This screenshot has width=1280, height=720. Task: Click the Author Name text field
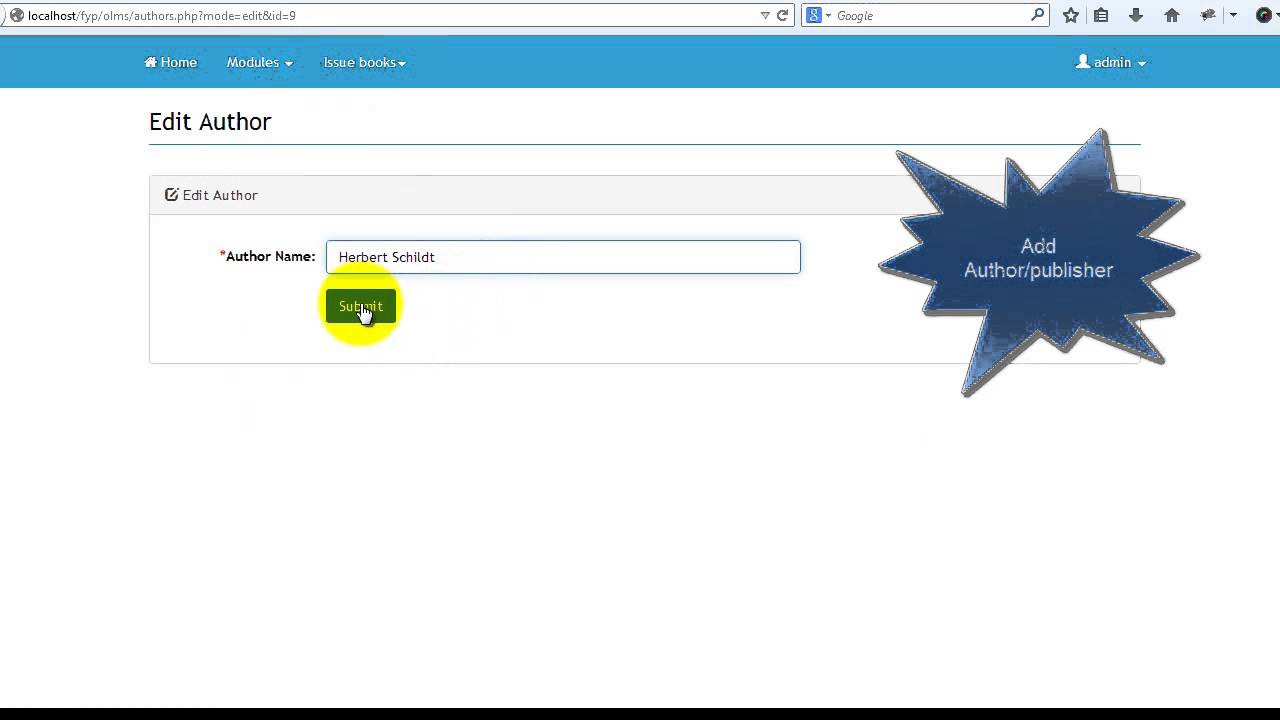point(563,257)
